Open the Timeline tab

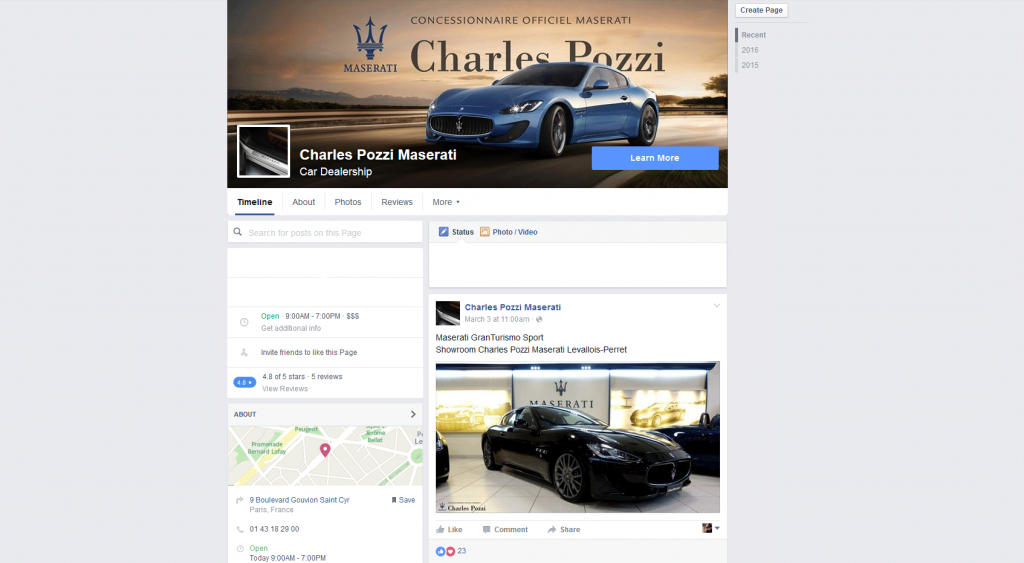pos(255,202)
